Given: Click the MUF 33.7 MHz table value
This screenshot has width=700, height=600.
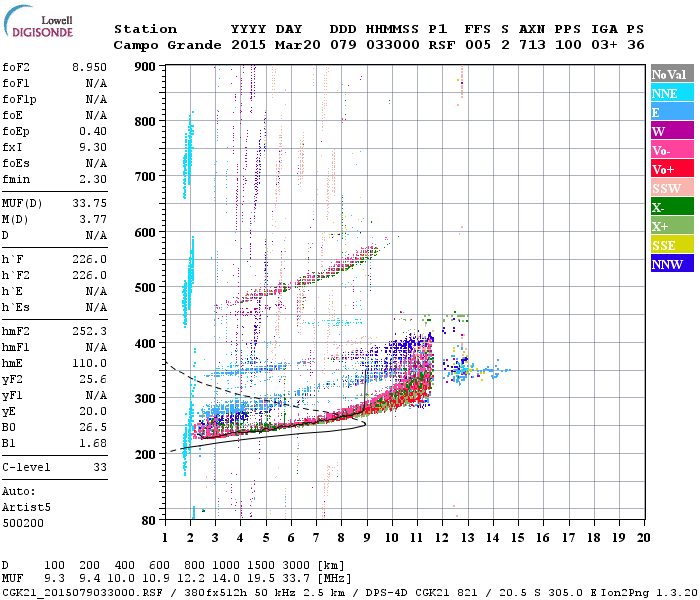Looking at the screenshot, I should coord(296,579).
